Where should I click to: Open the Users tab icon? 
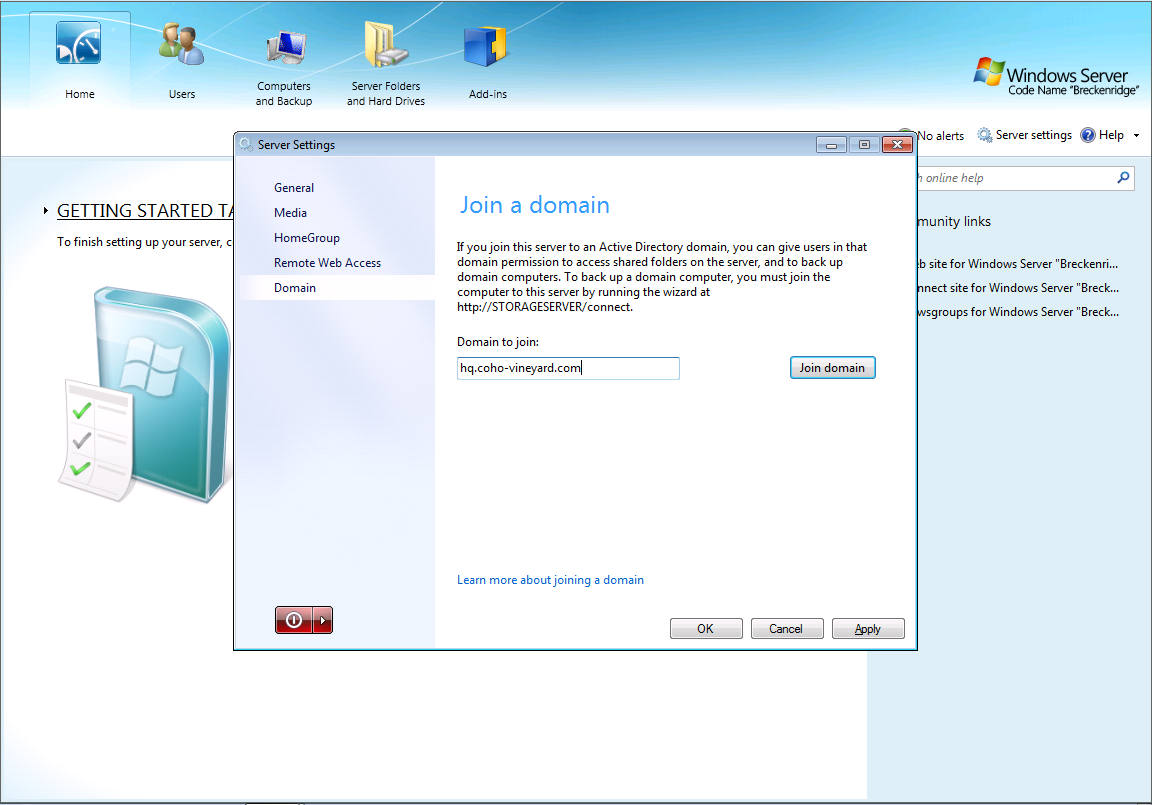click(181, 44)
